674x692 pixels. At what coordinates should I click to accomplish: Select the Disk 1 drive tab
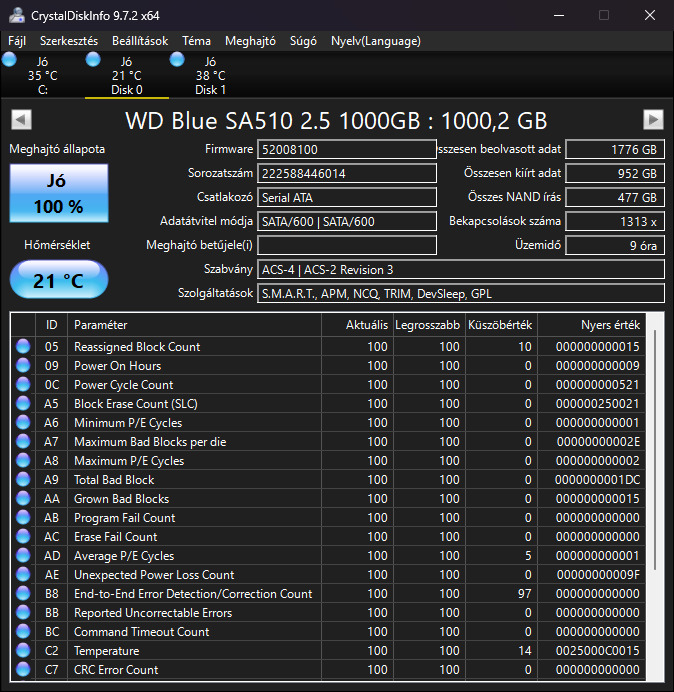pos(211,75)
